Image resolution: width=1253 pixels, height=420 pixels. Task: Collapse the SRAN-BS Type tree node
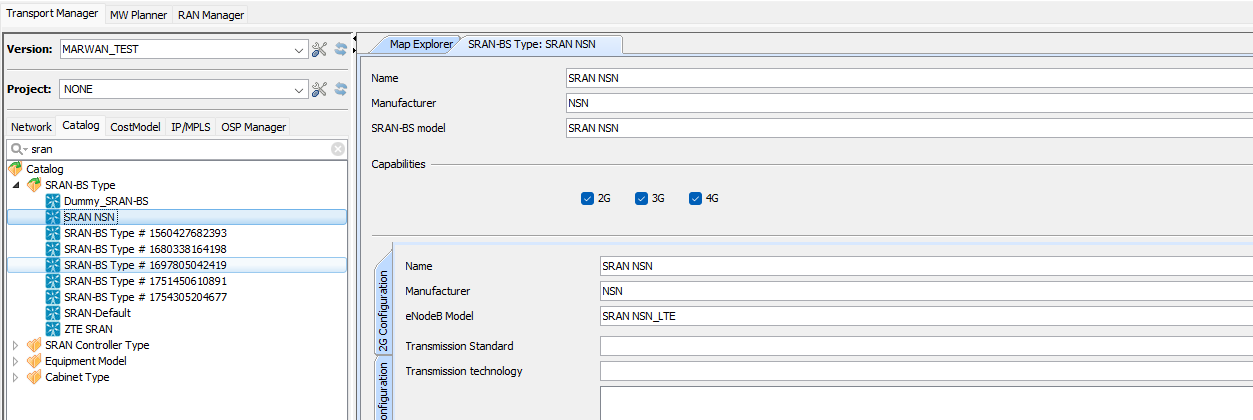(15, 185)
